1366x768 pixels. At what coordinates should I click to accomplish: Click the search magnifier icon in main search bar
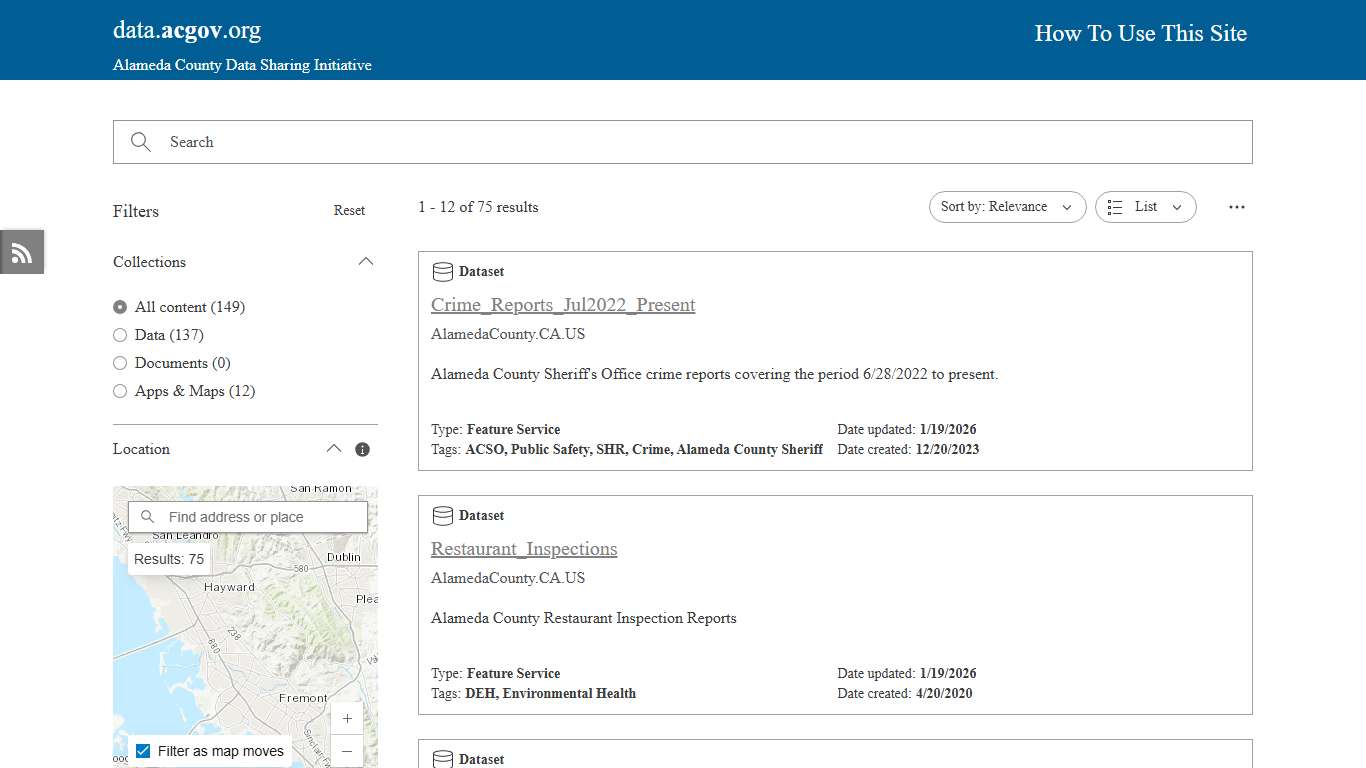point(140,142)
